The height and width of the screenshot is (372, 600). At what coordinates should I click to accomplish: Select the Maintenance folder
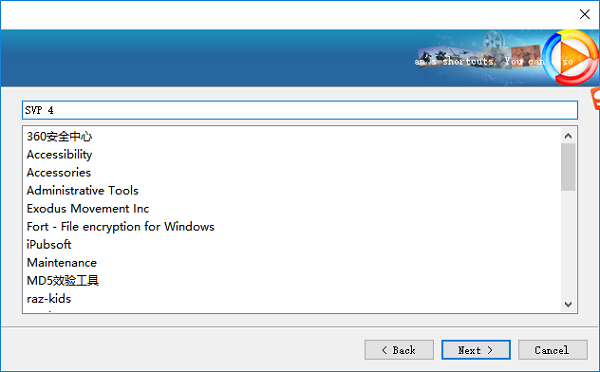[x=62, y=263]
